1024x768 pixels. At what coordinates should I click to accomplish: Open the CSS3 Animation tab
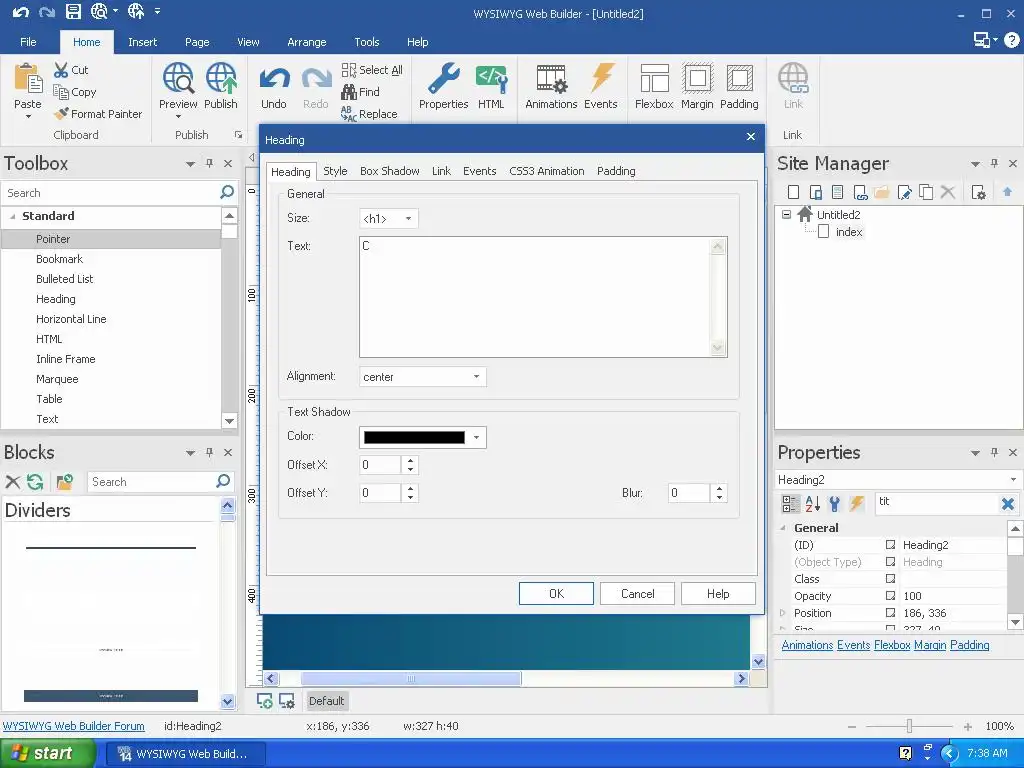[547, 171]
